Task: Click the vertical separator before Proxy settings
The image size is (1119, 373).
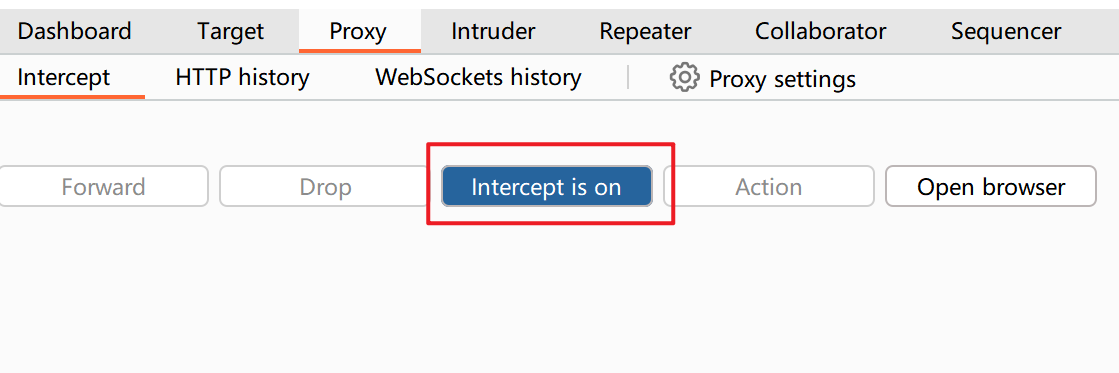Action: [628, 77]
